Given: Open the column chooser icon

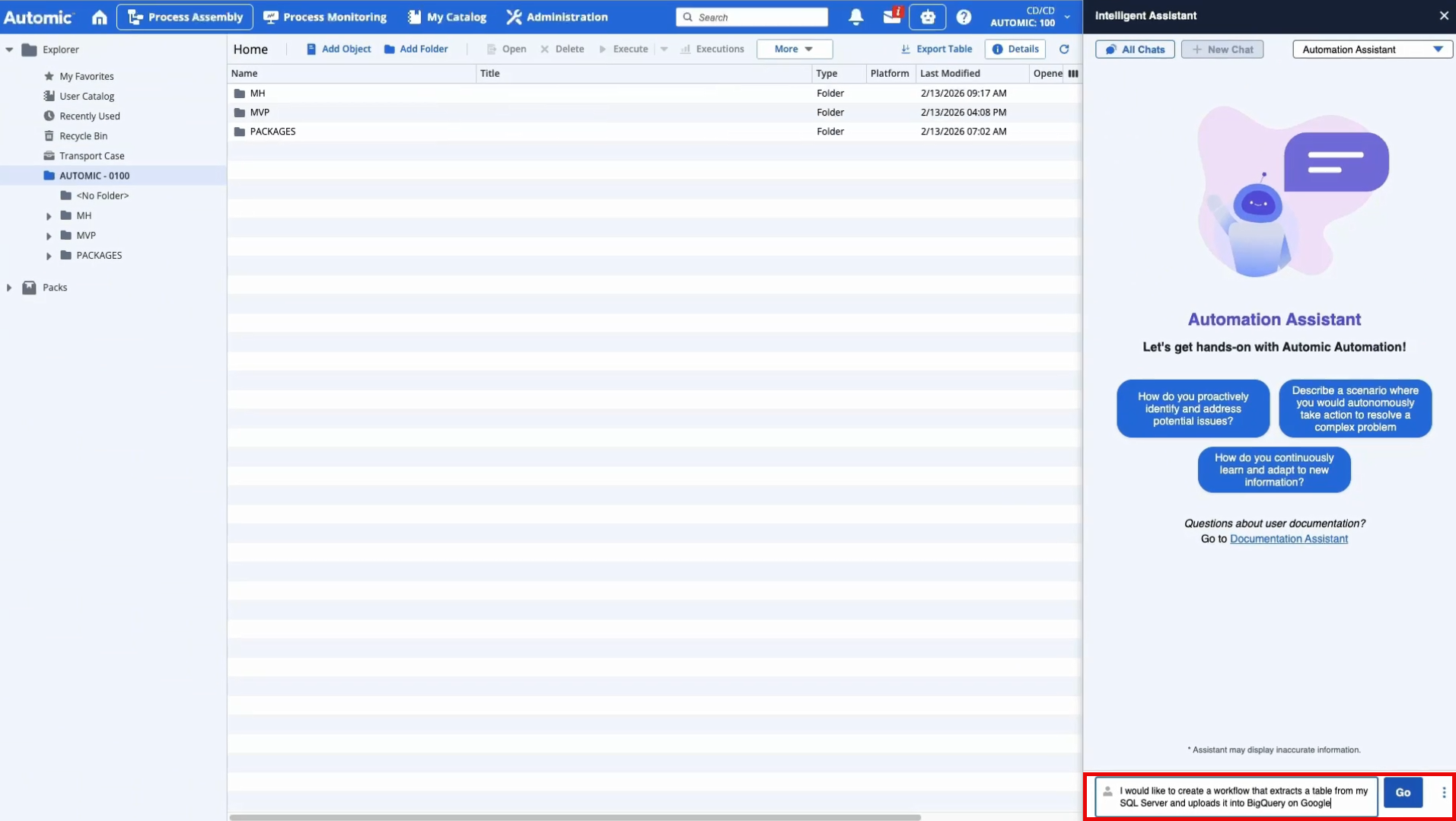Looking at the screenshot, I should [1073, 74].
